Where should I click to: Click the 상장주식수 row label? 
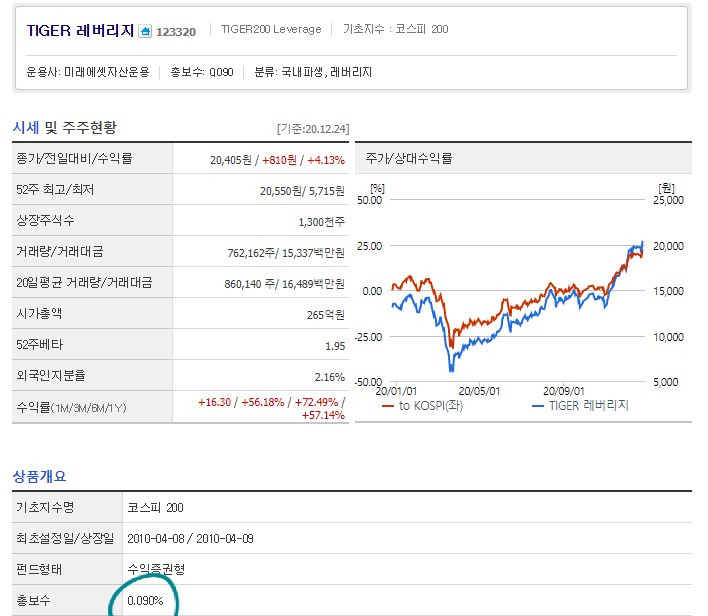45,220
